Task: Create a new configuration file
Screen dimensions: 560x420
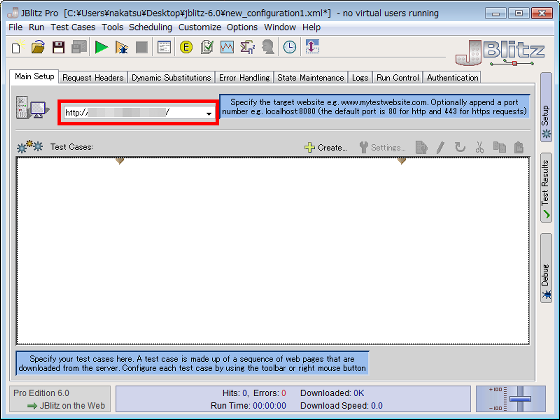Action: pos(18,47)
